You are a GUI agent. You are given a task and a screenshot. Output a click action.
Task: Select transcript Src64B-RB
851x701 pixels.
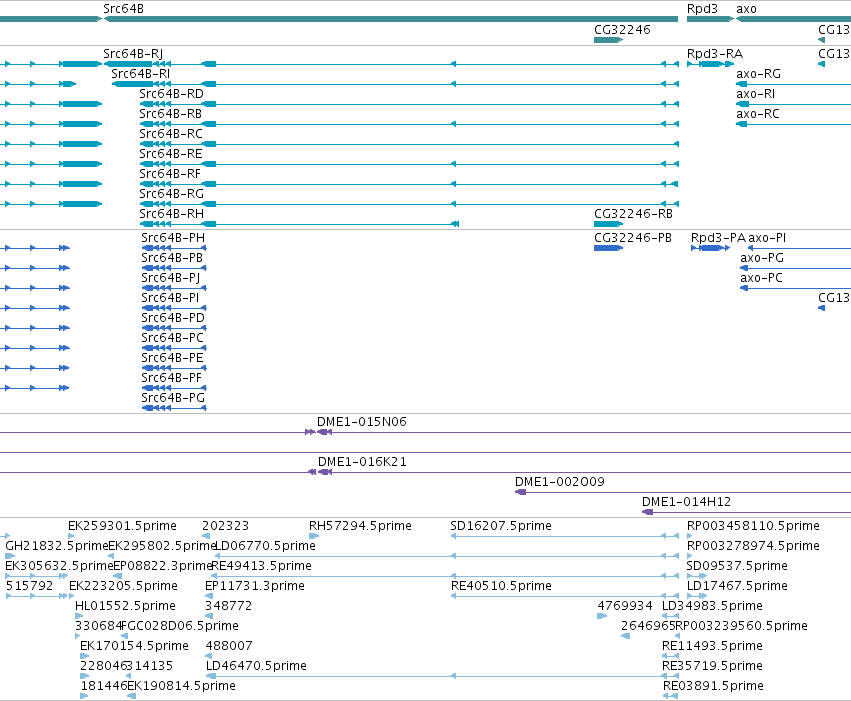pyautogui.click(x=170, y=114)
